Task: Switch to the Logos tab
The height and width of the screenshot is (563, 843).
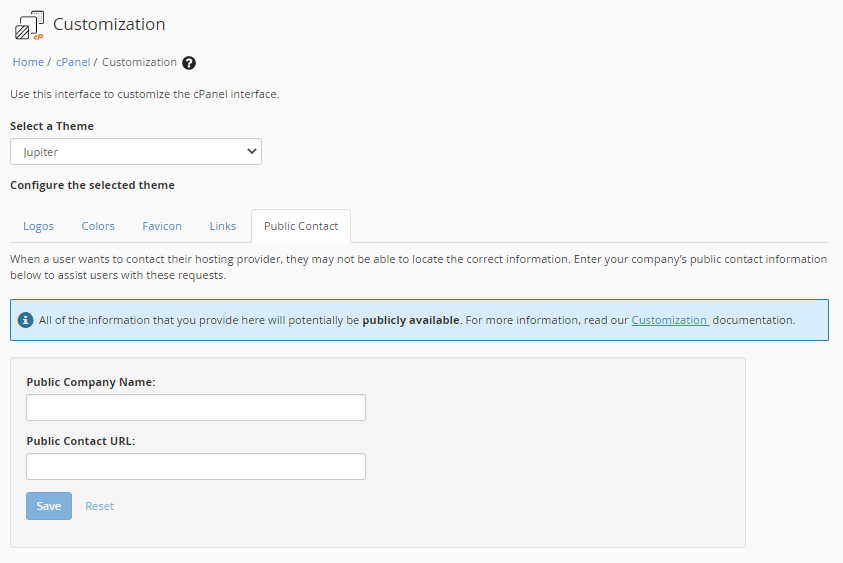Action: coord(39,226)
